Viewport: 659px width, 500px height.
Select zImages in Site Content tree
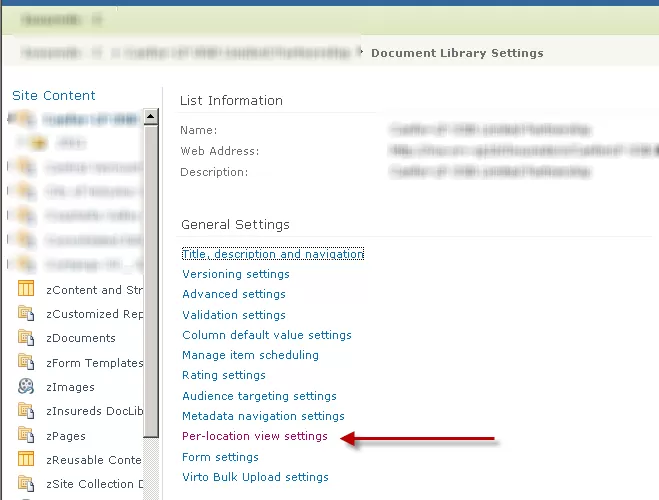(70, 387)
